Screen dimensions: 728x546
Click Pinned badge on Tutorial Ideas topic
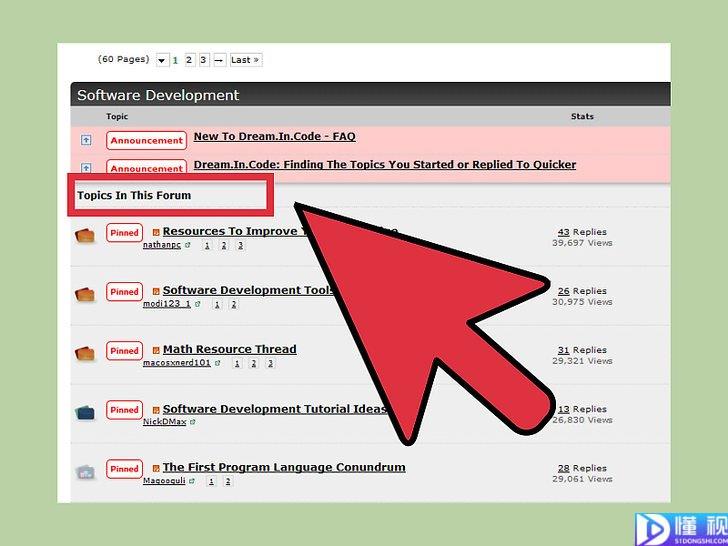click(x=124, y=410)
